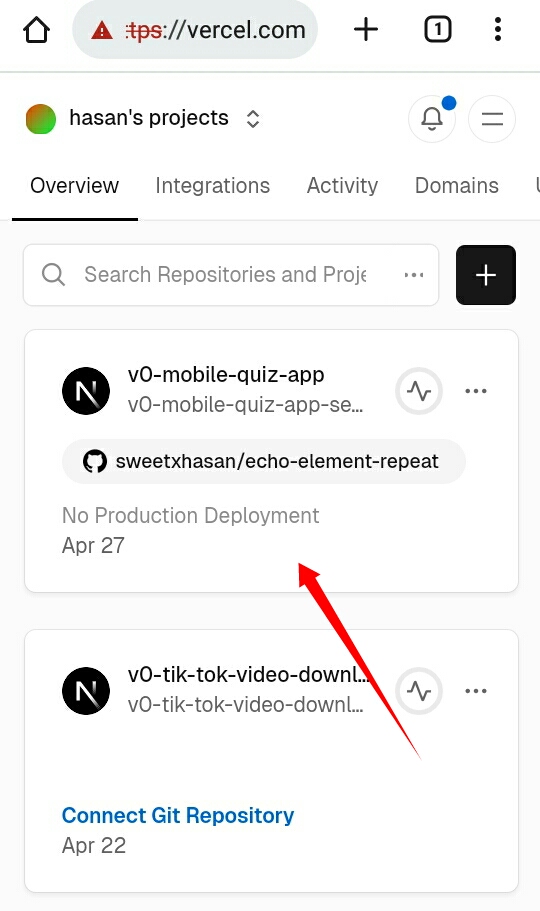The height and width of the screenshot is (911, 540).
Task: Open sweetxhasan/echo-element-repeat GitHub repo link
Action: pyautogui.click(x=264, y=461)
